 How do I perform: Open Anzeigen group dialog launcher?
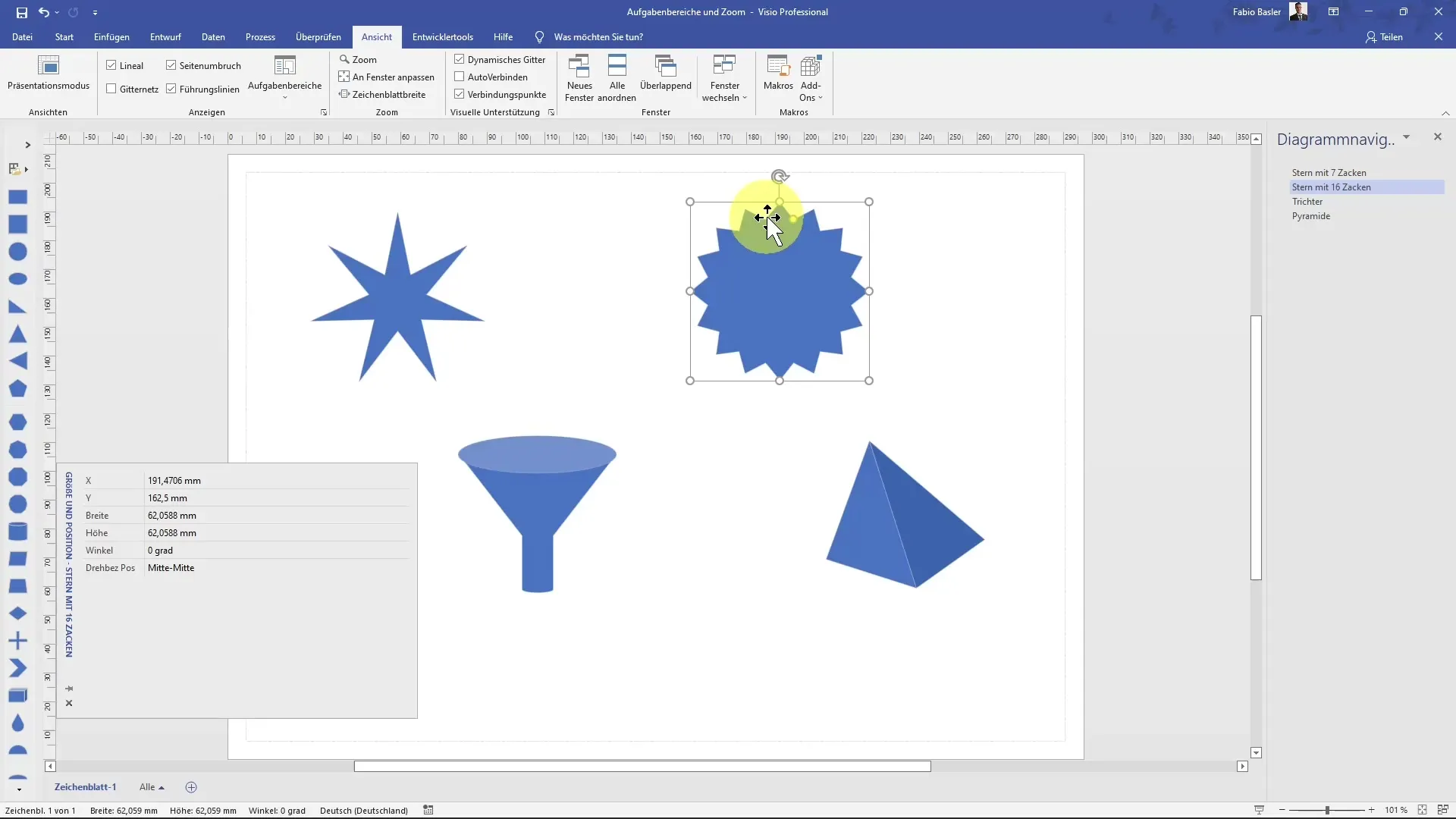(x=324, y=112)
